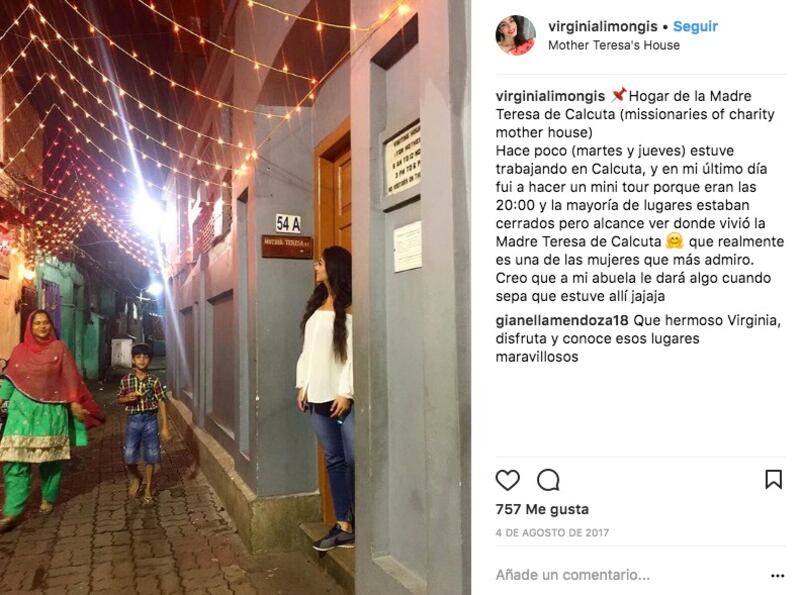Open Mother Teresa's House location link
Screen dimensions: 800x595
coord(614,45)
